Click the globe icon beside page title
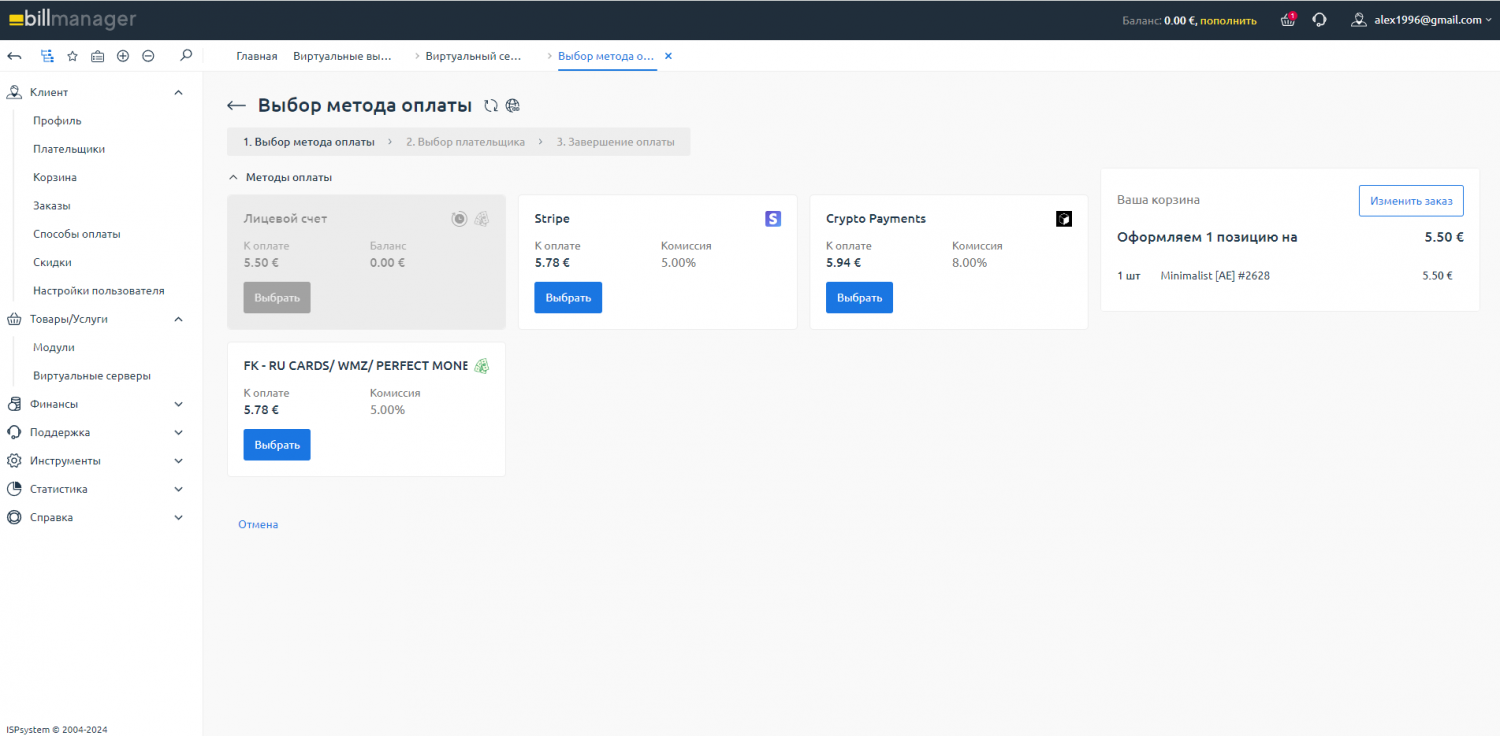 pos(513,106)
